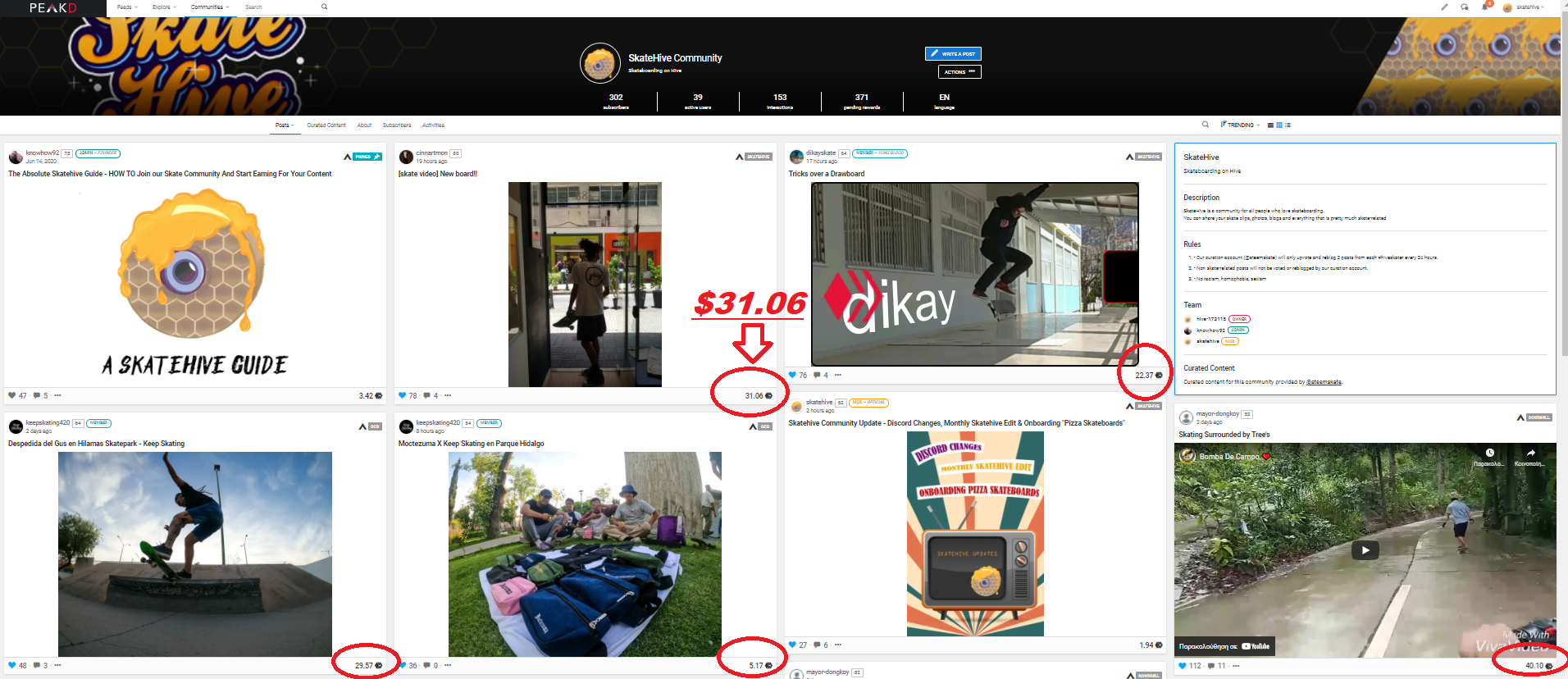The width and height of the screenshot is (1568, 679).
Task: Click the Write a Post button
Action: coord(953,53)
